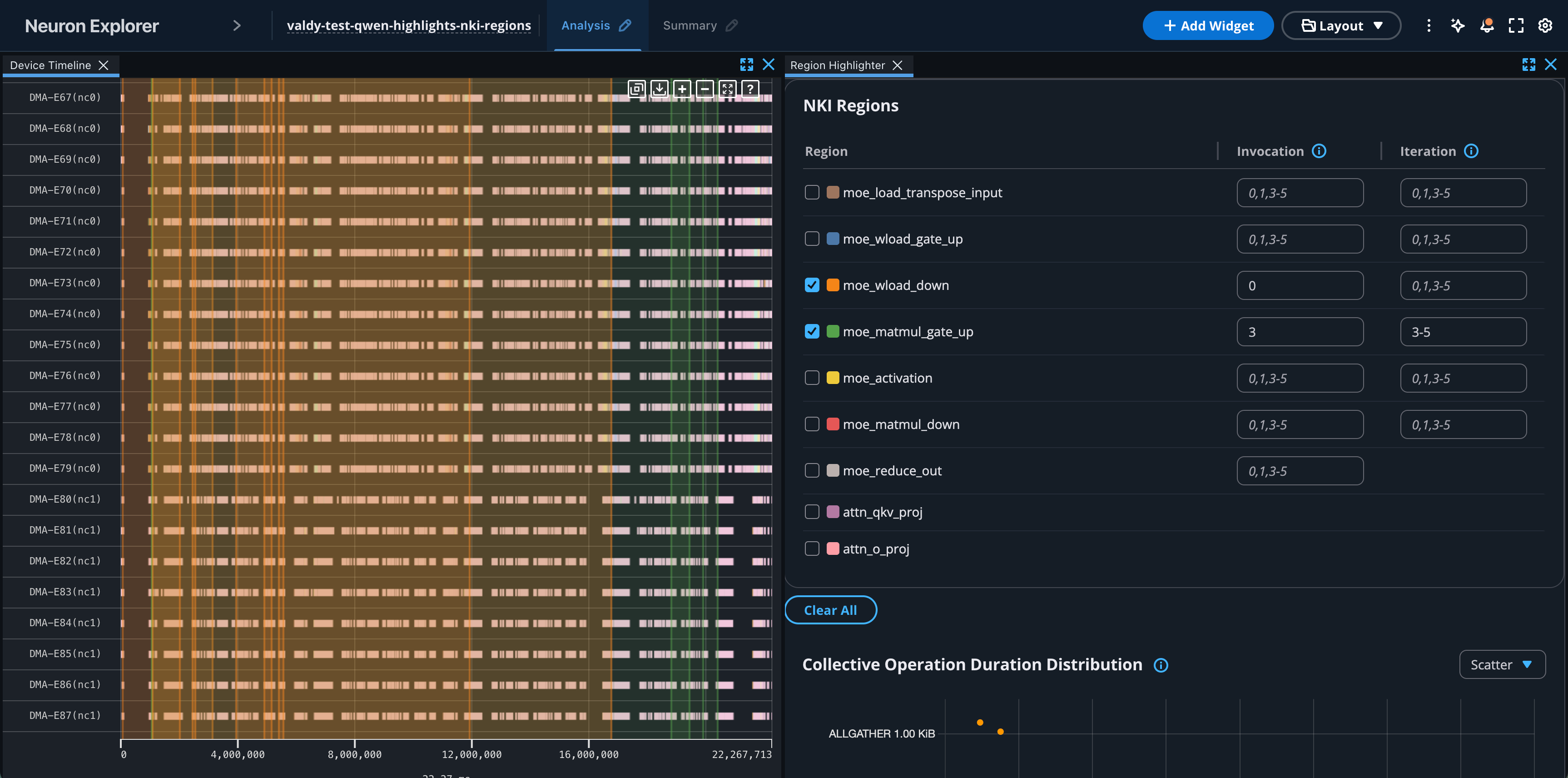Select the Region Highlighter panel tab
1568x778 pixels.
838,65
